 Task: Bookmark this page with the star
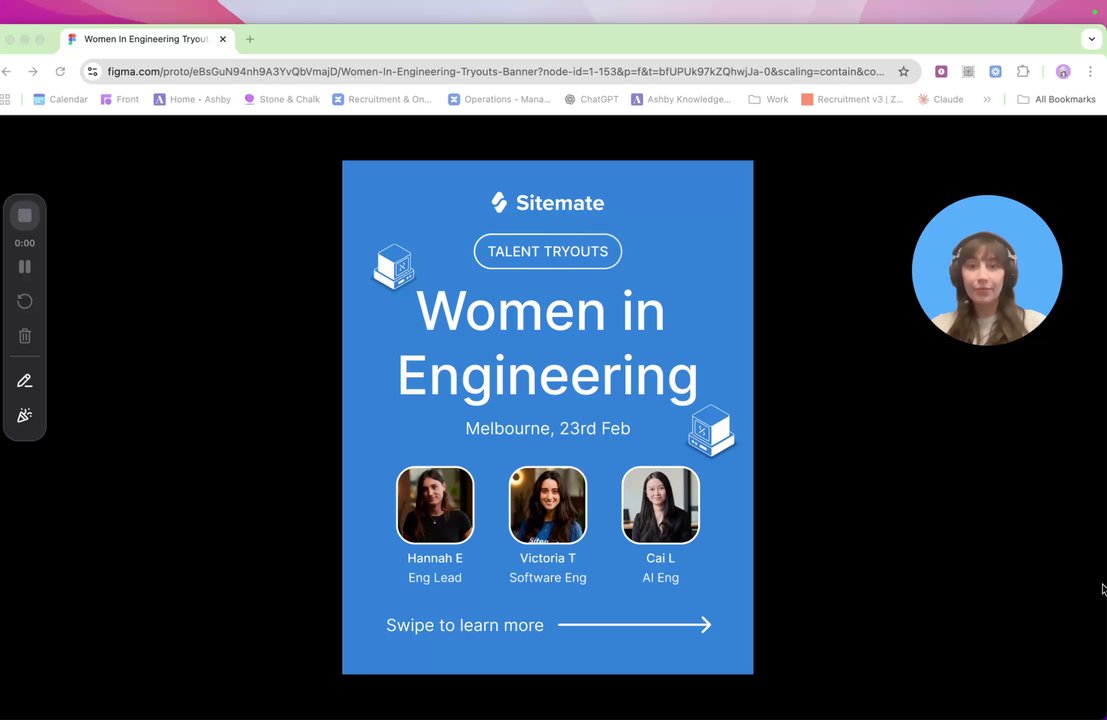point(904,71)
